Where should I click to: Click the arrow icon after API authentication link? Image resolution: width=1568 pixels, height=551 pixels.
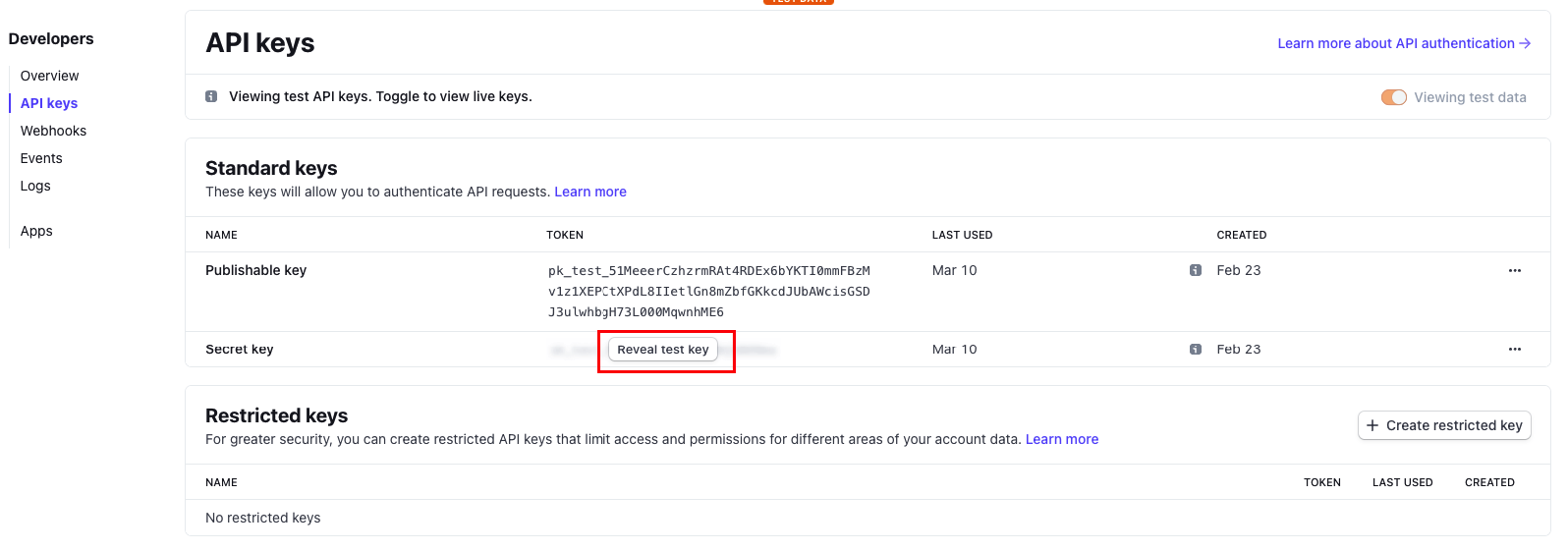[x=1525, y=43]
